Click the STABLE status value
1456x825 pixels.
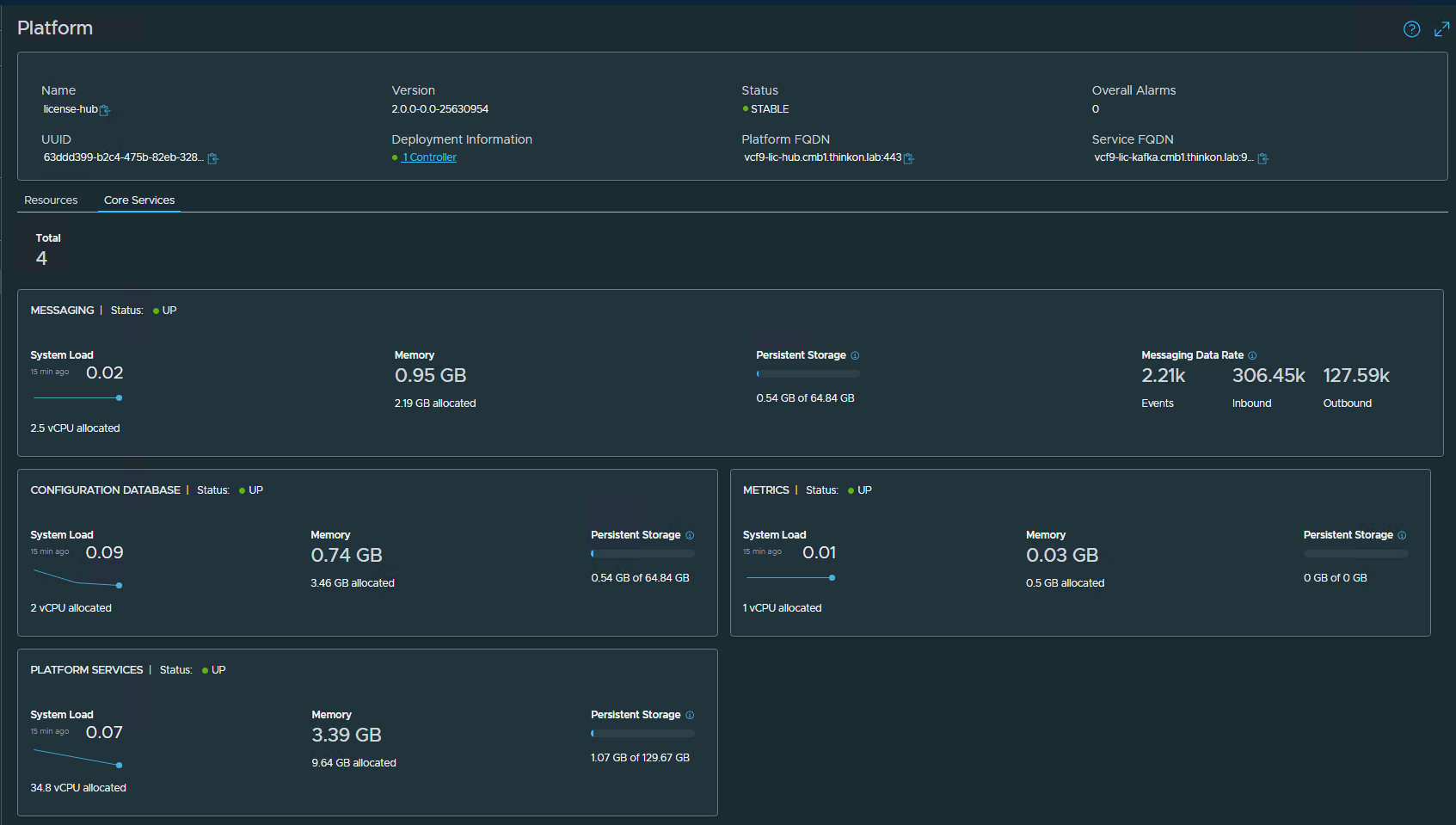770,109
